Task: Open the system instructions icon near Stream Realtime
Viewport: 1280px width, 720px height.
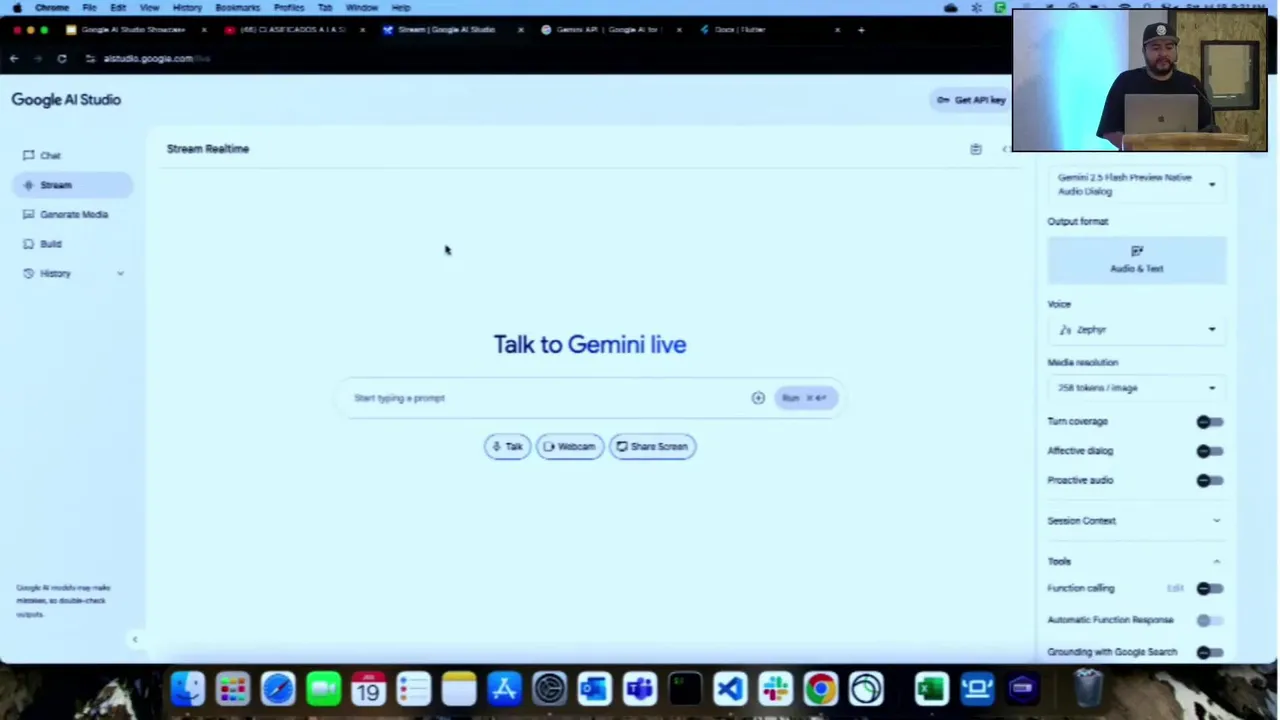Action: [976, 149]
